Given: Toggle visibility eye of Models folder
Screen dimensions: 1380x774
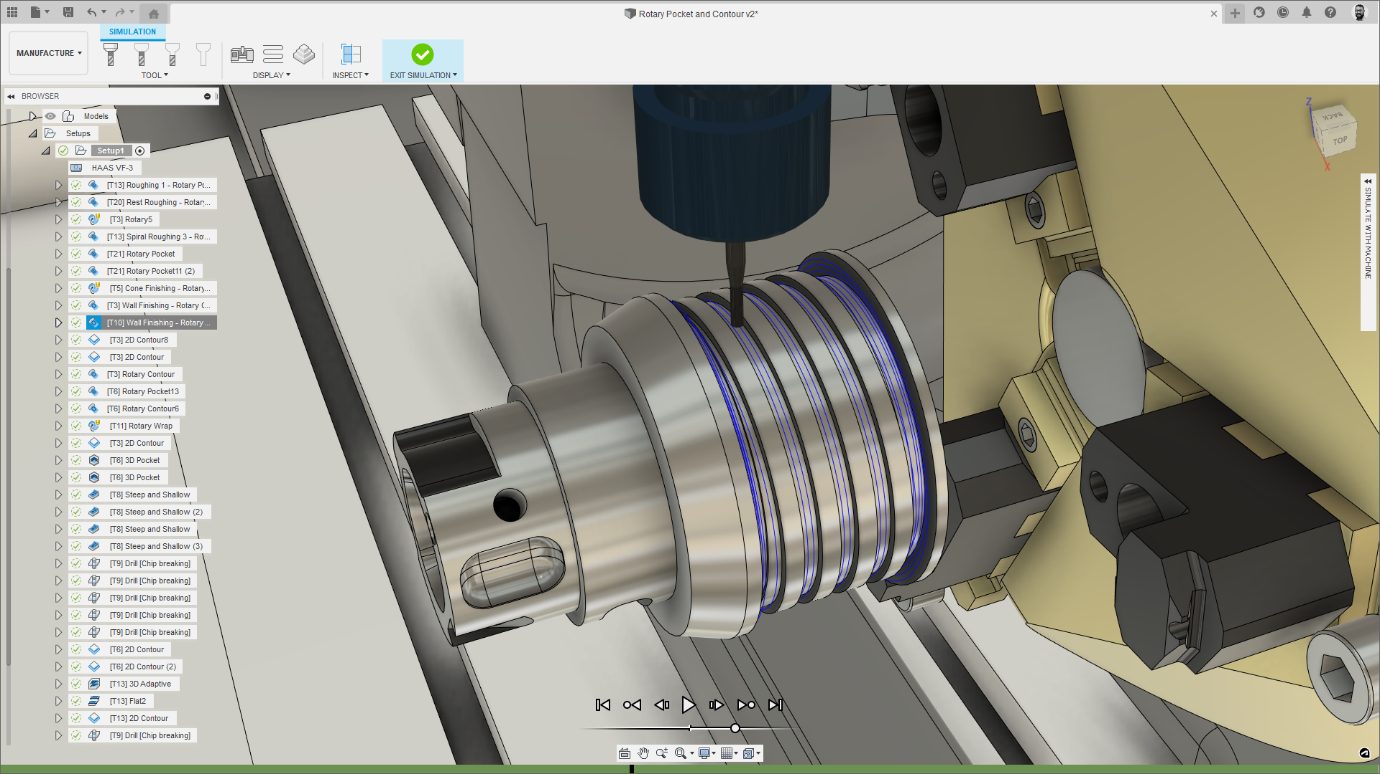Looking at the screenshot, I should [x=50, y=116].
